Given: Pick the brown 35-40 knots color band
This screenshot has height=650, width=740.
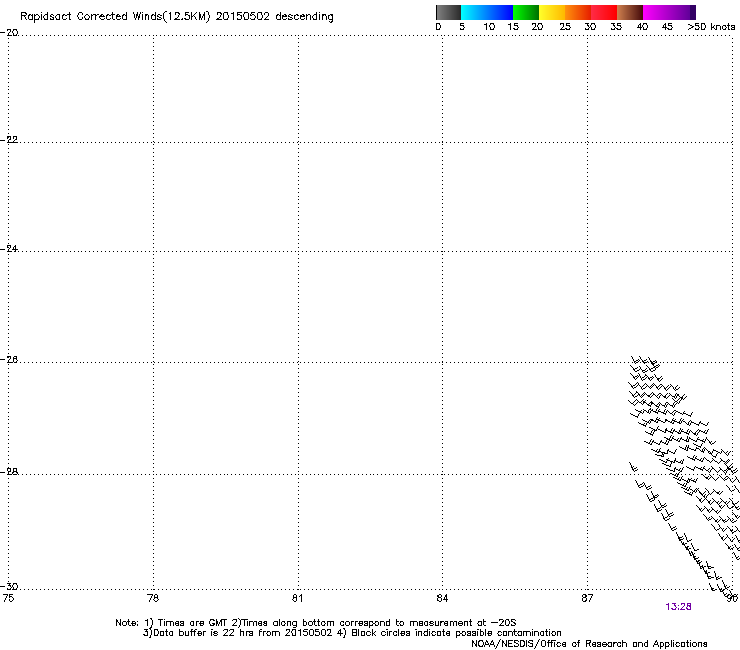Looking at the screenshot, I should (x=630, y=12).
